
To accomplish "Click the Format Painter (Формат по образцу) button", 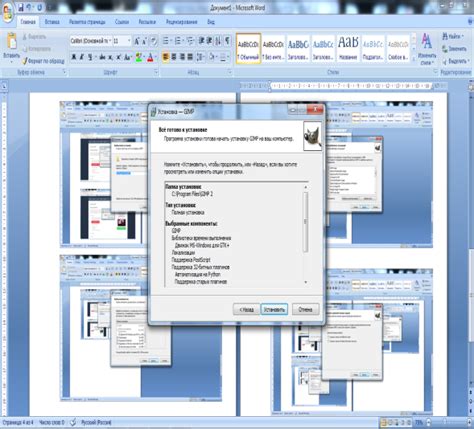I will point(43,61).
